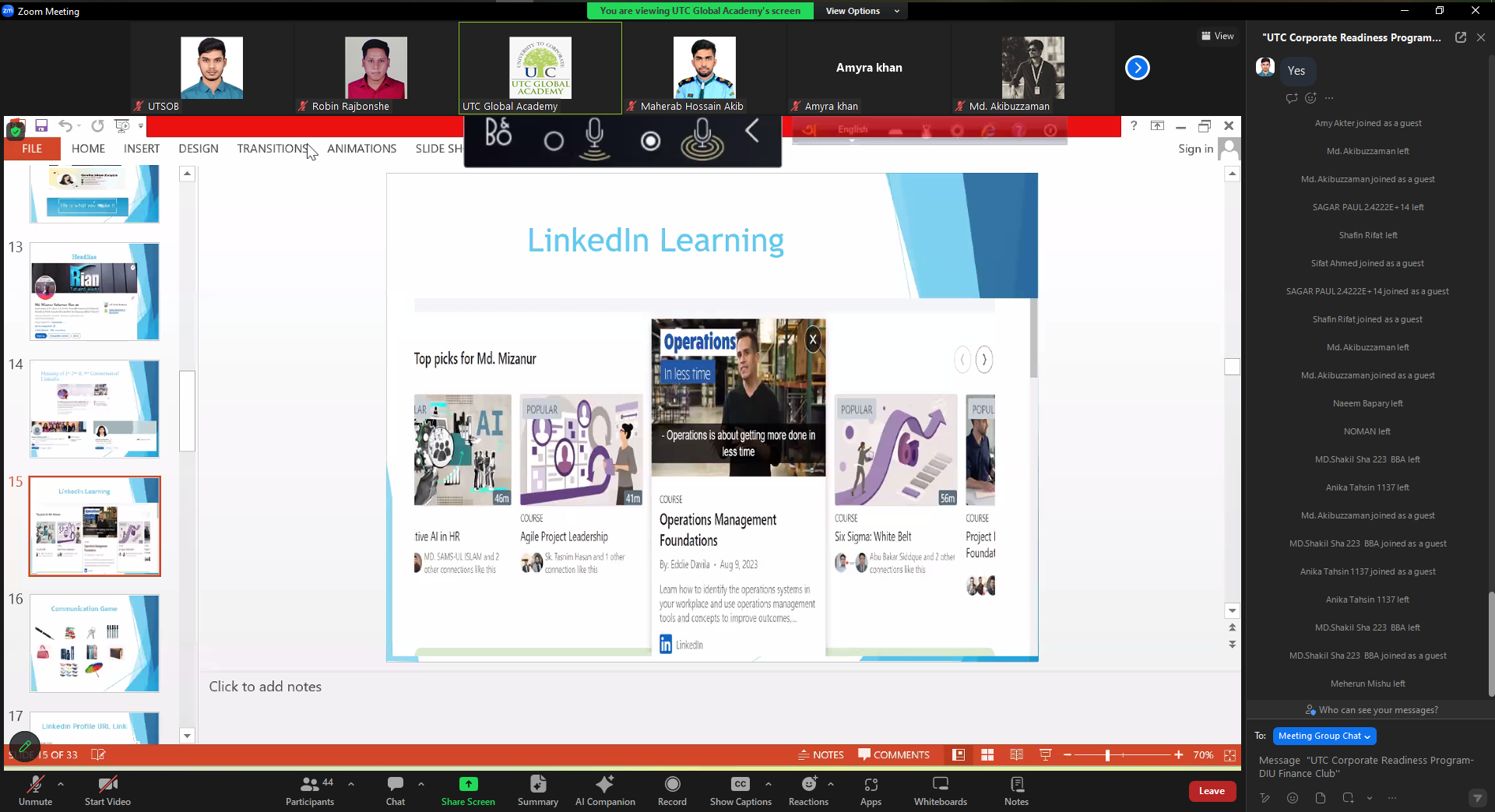Start recording with Record button
This screenshot has height=812, width=1495.
click(672, 790)
